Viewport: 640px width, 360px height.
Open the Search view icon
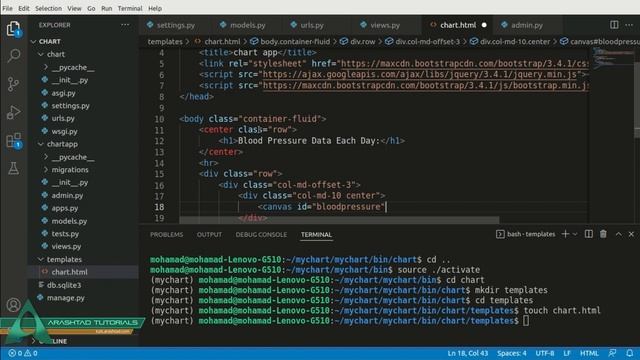(13, 56)
